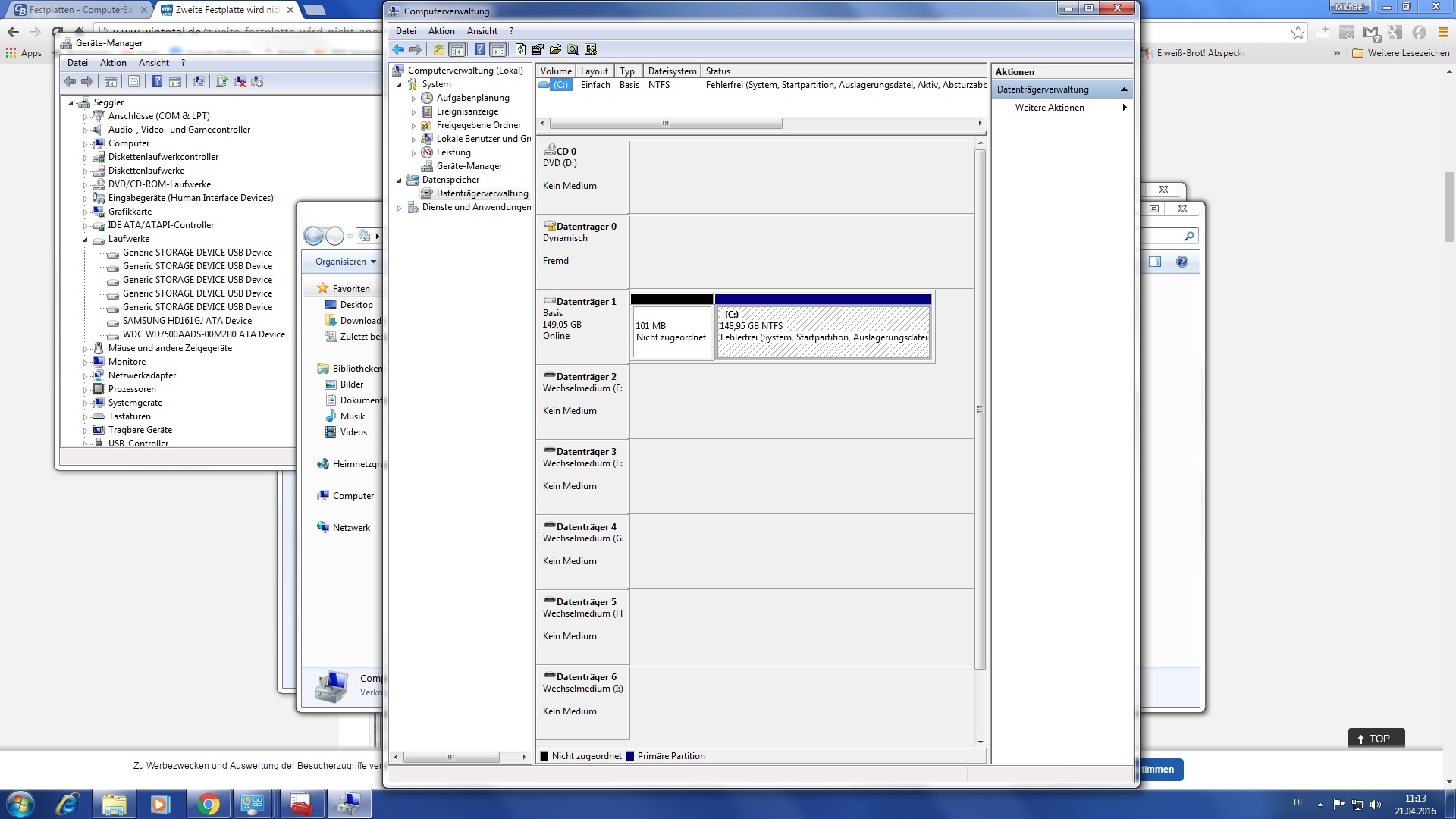Click the refresh icon in the Computerverwaltung toolbar
Viewport: 1456px width, 819px height.
tap(520, 50)
